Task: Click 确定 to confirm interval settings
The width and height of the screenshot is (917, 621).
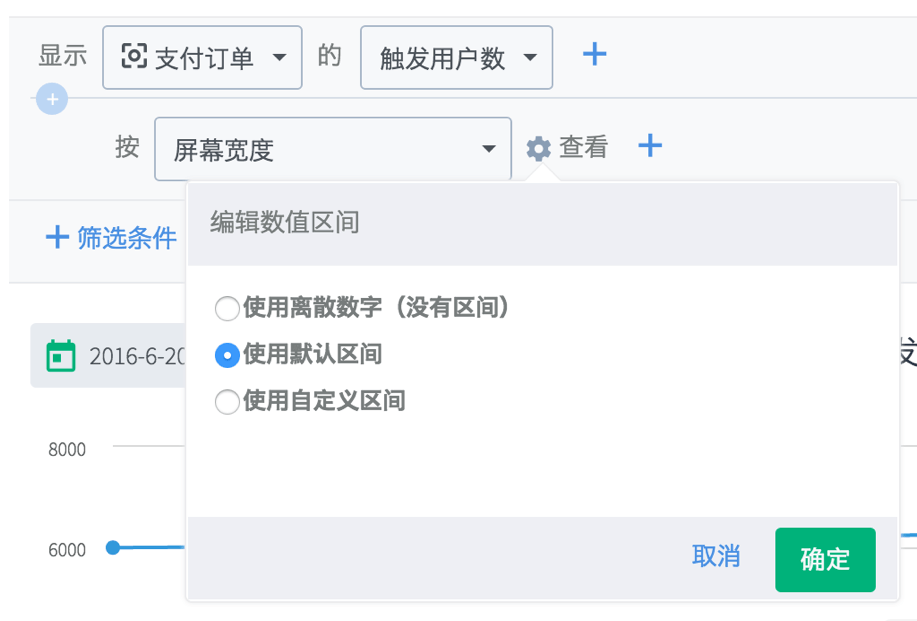Action: pos(825,559)
